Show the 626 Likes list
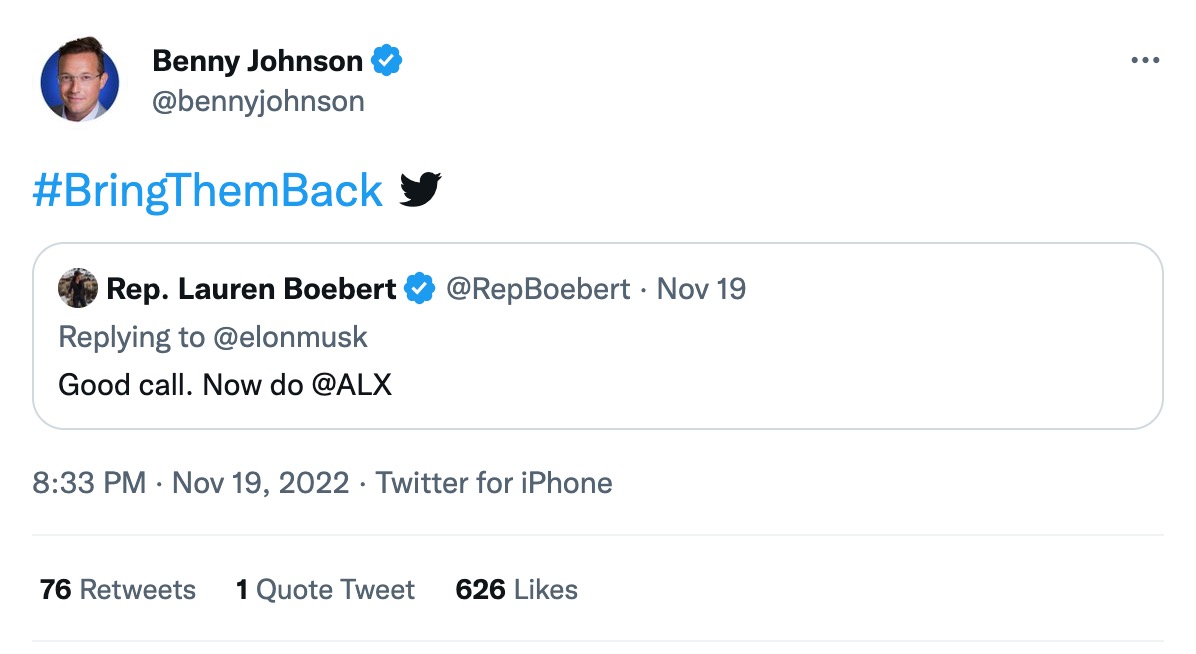1196x654 pixels. tap(516, 590)
